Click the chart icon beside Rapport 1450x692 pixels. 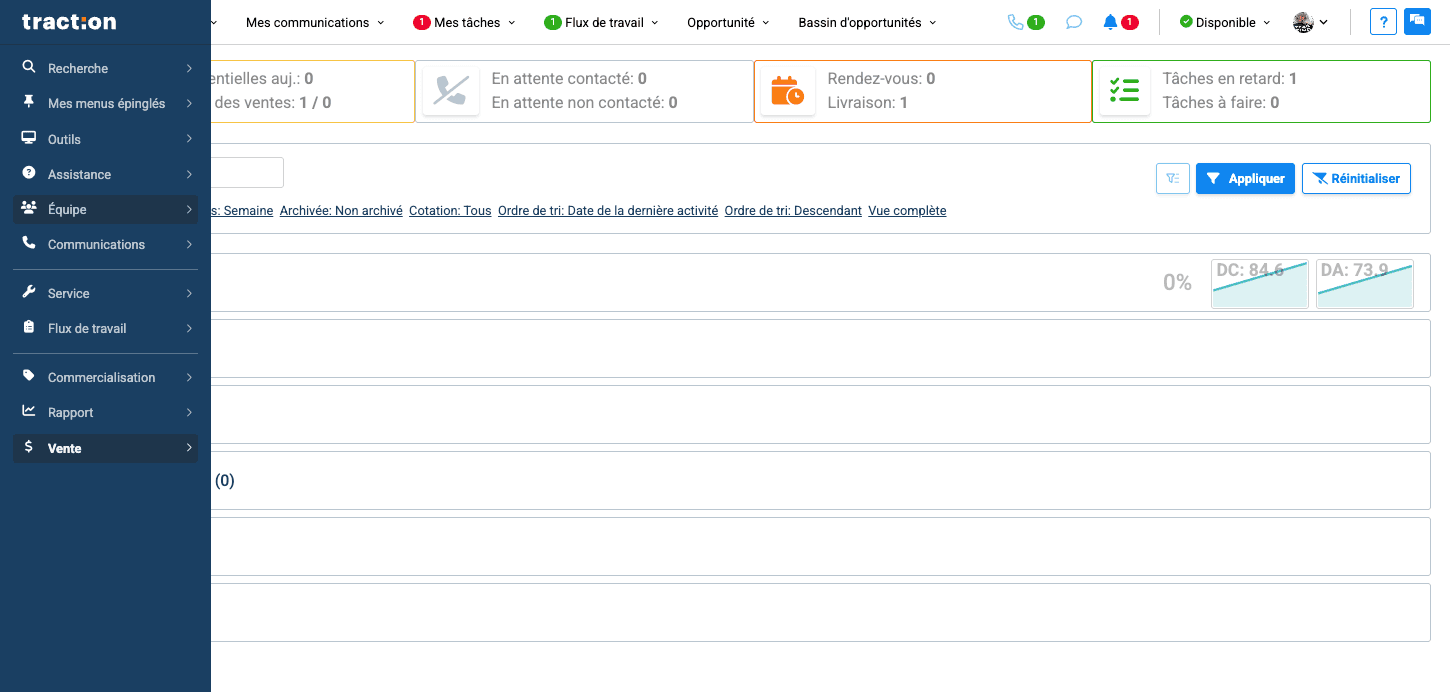click(x=29, y=412)
